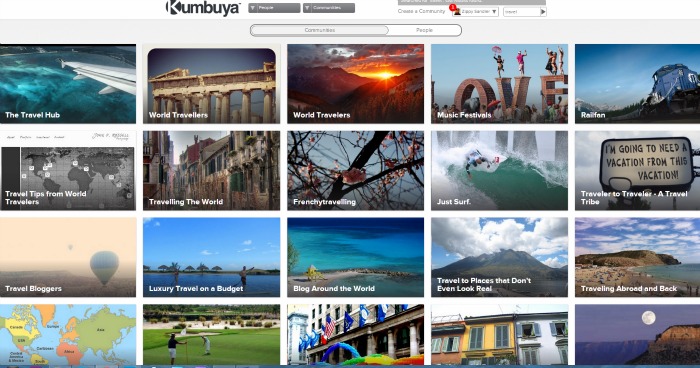Select the Railfan community tile
The width and height of the screenshot is (700, 368).
click(638, 84)
